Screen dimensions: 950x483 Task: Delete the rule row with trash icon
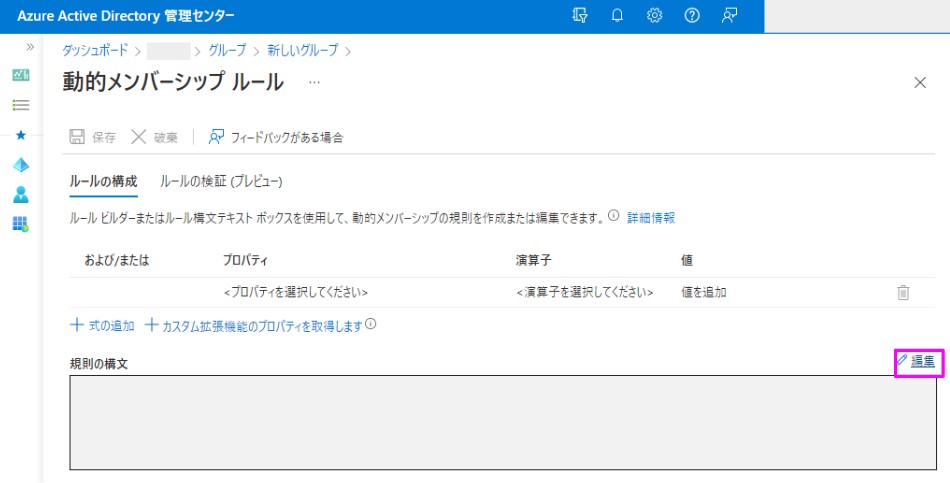click(903, 292)
